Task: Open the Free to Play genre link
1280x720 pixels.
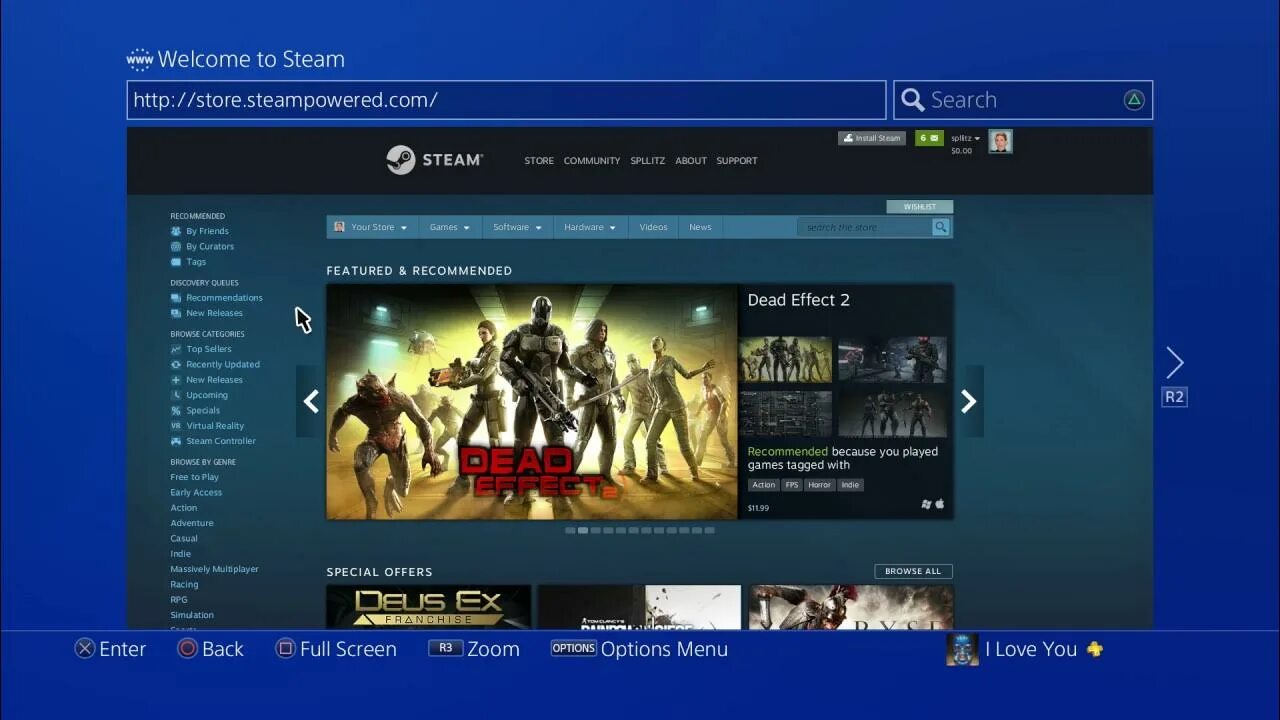Action: [x=195, y=477]
